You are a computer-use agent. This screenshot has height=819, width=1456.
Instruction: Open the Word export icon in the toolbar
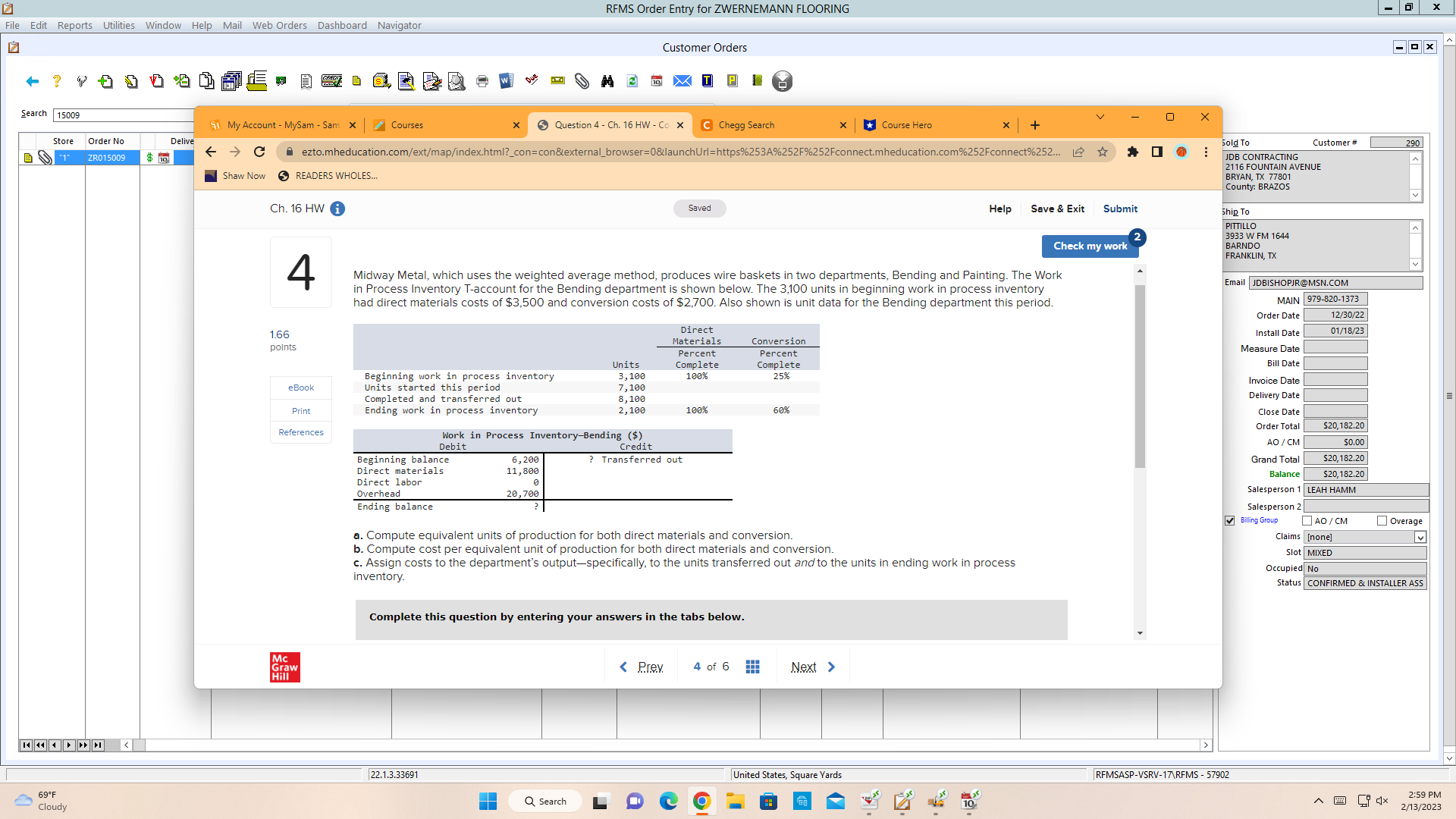tap(505, 81)
